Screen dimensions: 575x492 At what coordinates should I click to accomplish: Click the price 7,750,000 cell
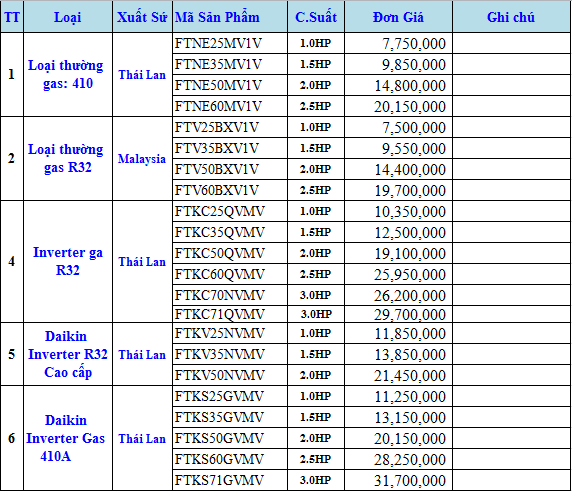point(398,43)
